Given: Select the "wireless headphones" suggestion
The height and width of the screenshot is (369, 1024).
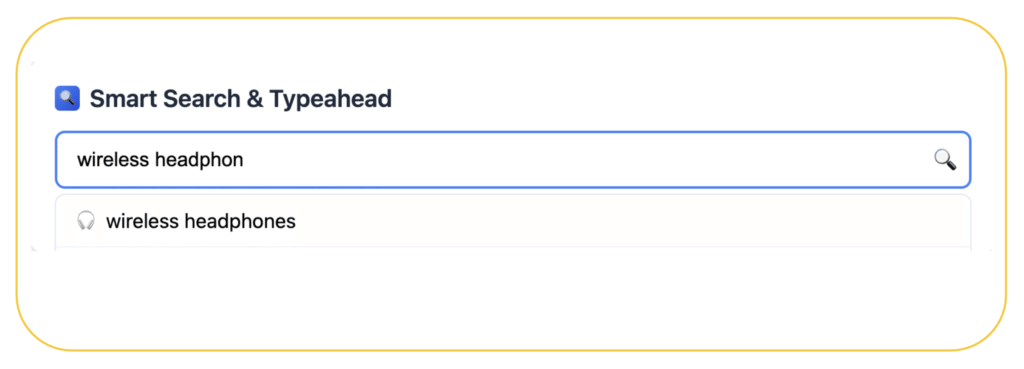Looking at the screenshot, I should (x=513, y=221).
